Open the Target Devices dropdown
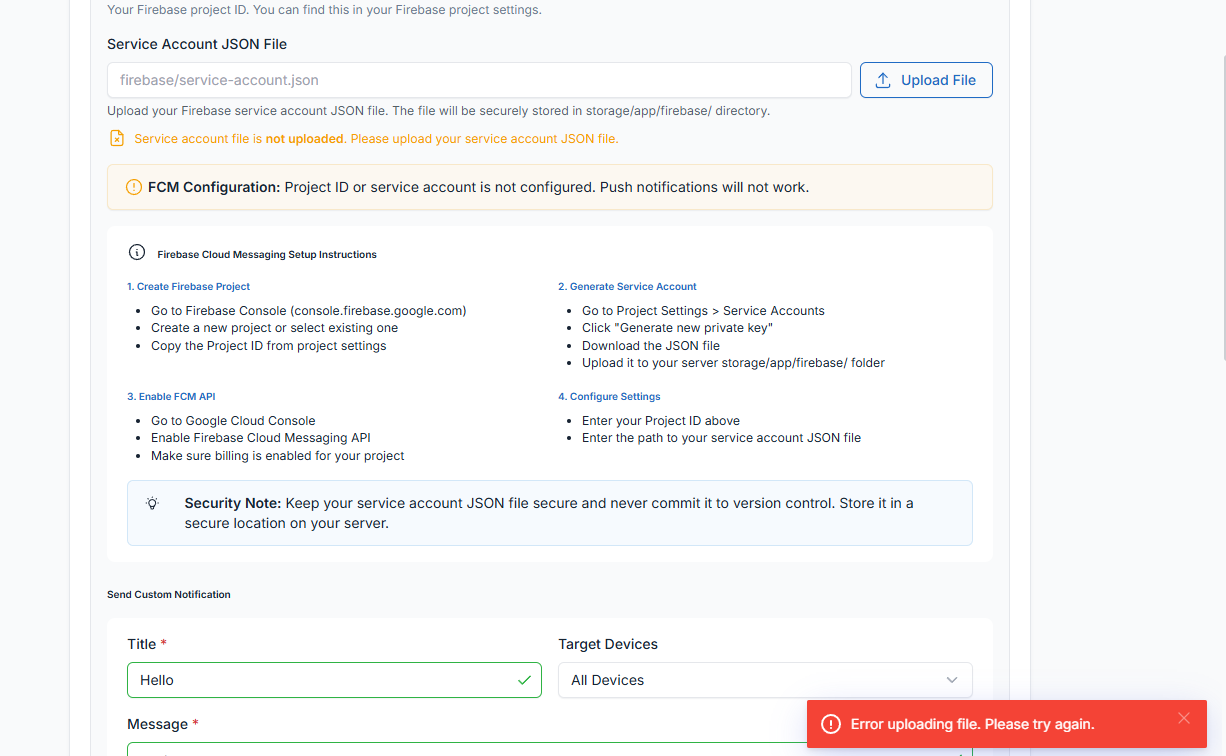1226x756 pixels. (x=765, y=680)
